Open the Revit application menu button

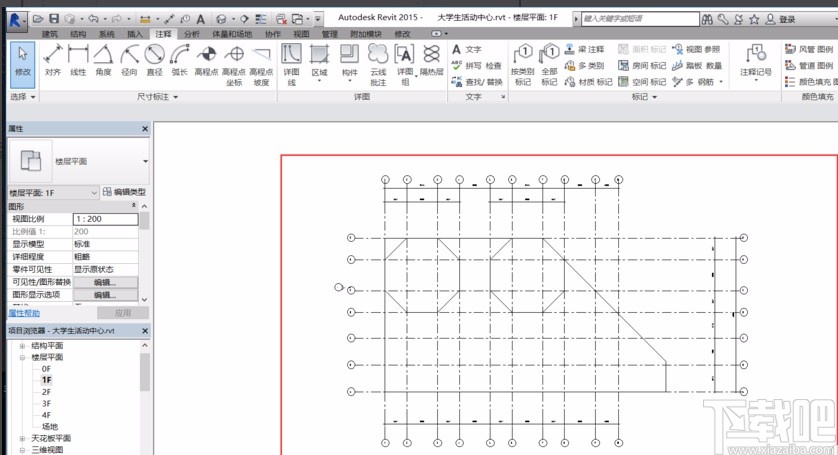point(16,20)
